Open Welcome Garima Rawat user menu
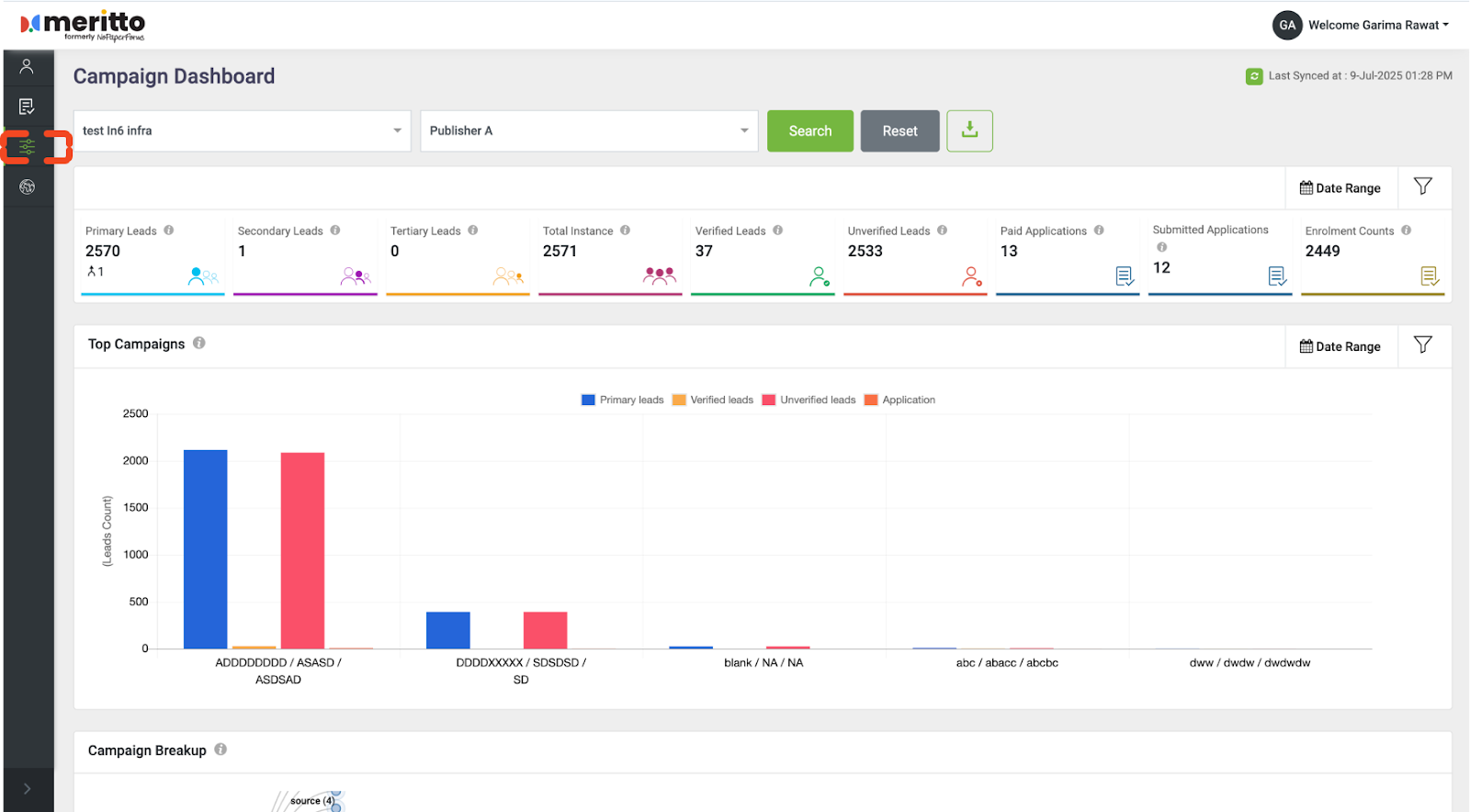 click(1362, 25)
